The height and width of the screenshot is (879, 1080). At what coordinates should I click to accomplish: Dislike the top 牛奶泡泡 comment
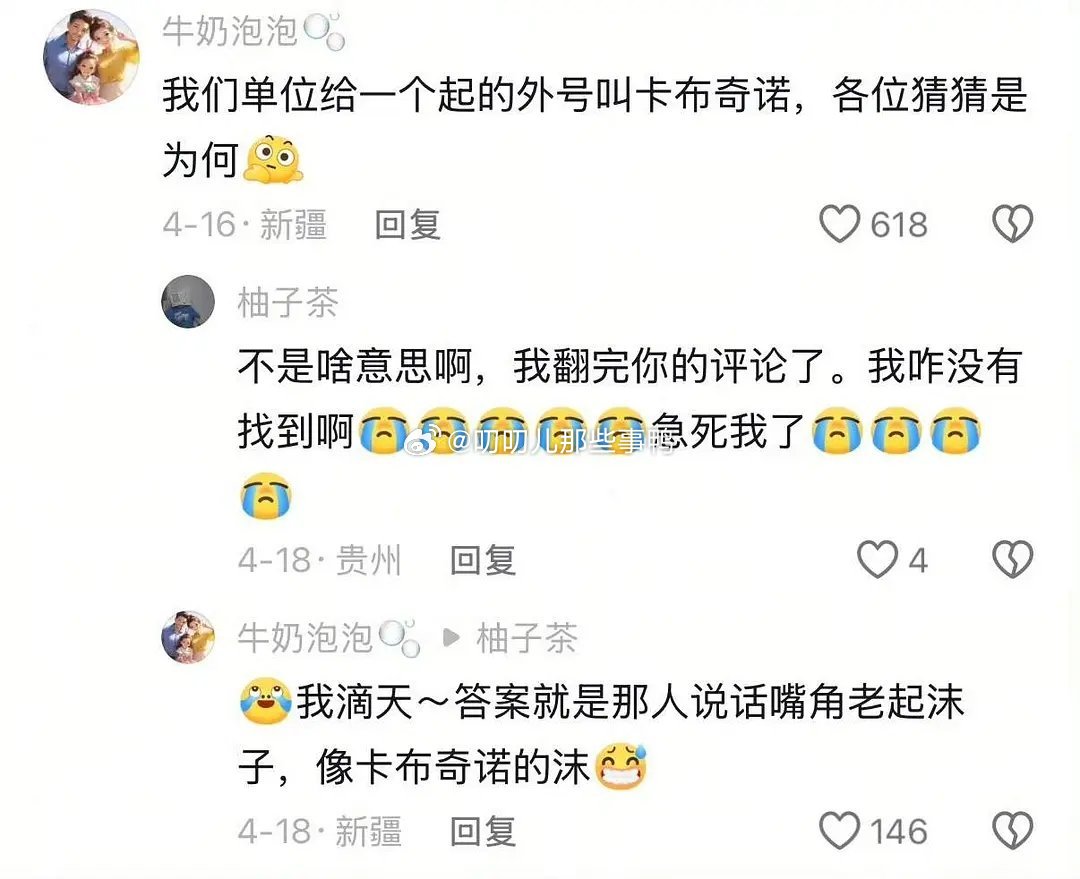coord(1012,224)
